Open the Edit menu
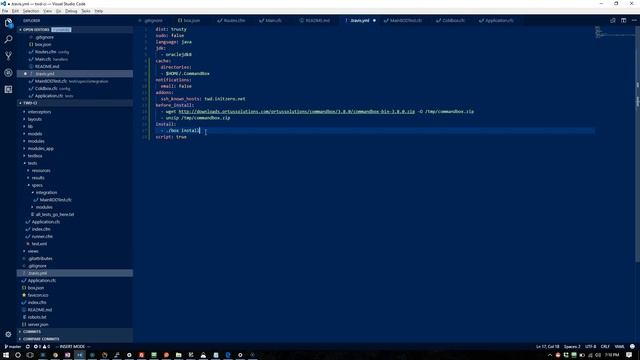Image resolution: width=640 pixels, height=360 pixels. (x=16, y=11)
